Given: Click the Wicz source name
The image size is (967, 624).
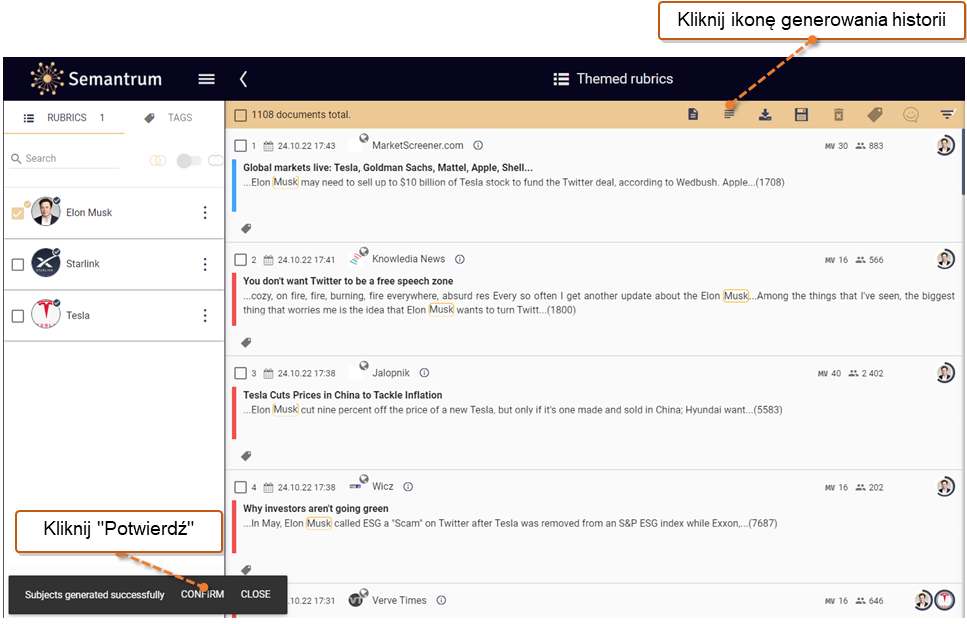Looking at the screenshot, I should 382,486.
